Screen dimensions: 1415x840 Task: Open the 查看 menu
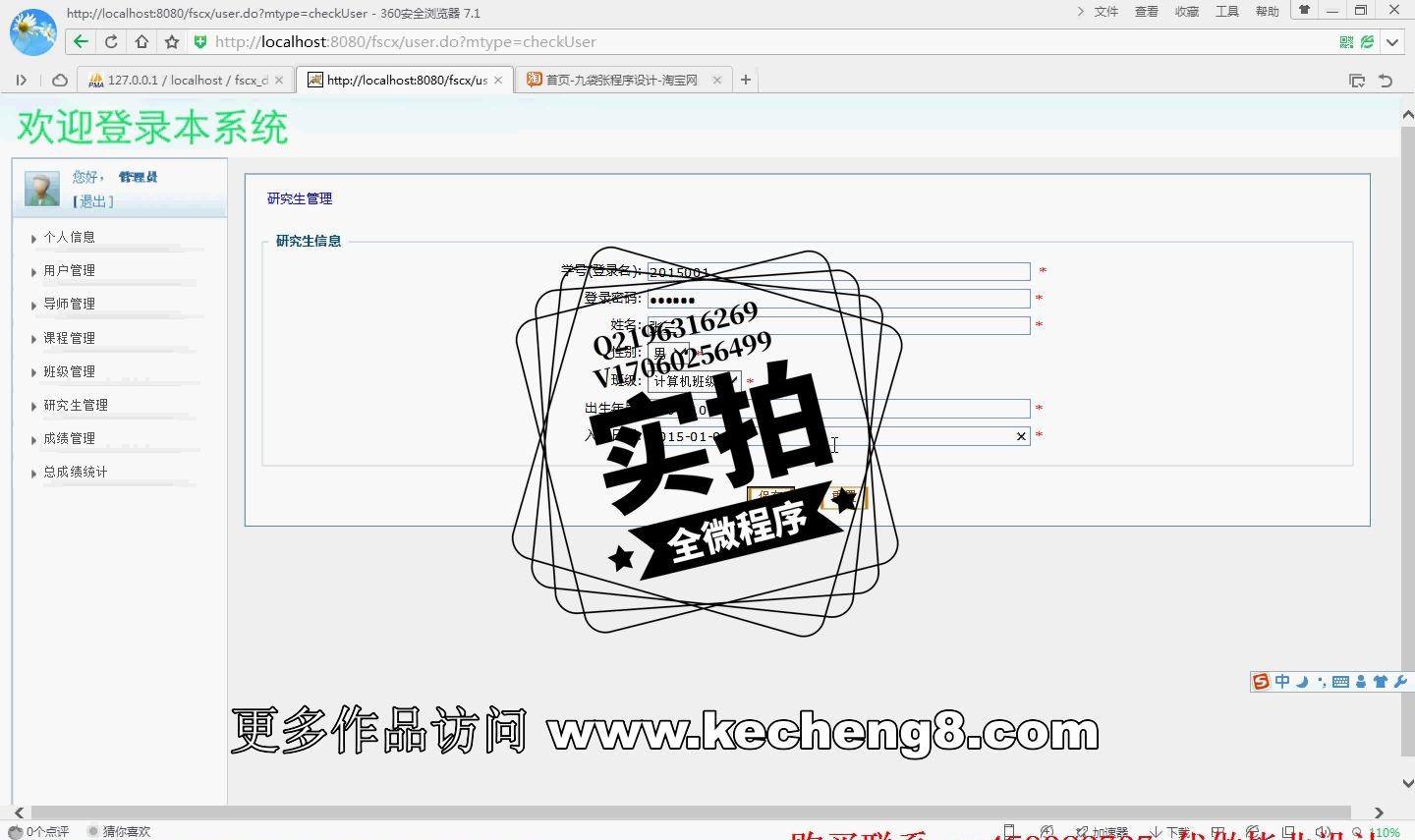coord(1147,12)
